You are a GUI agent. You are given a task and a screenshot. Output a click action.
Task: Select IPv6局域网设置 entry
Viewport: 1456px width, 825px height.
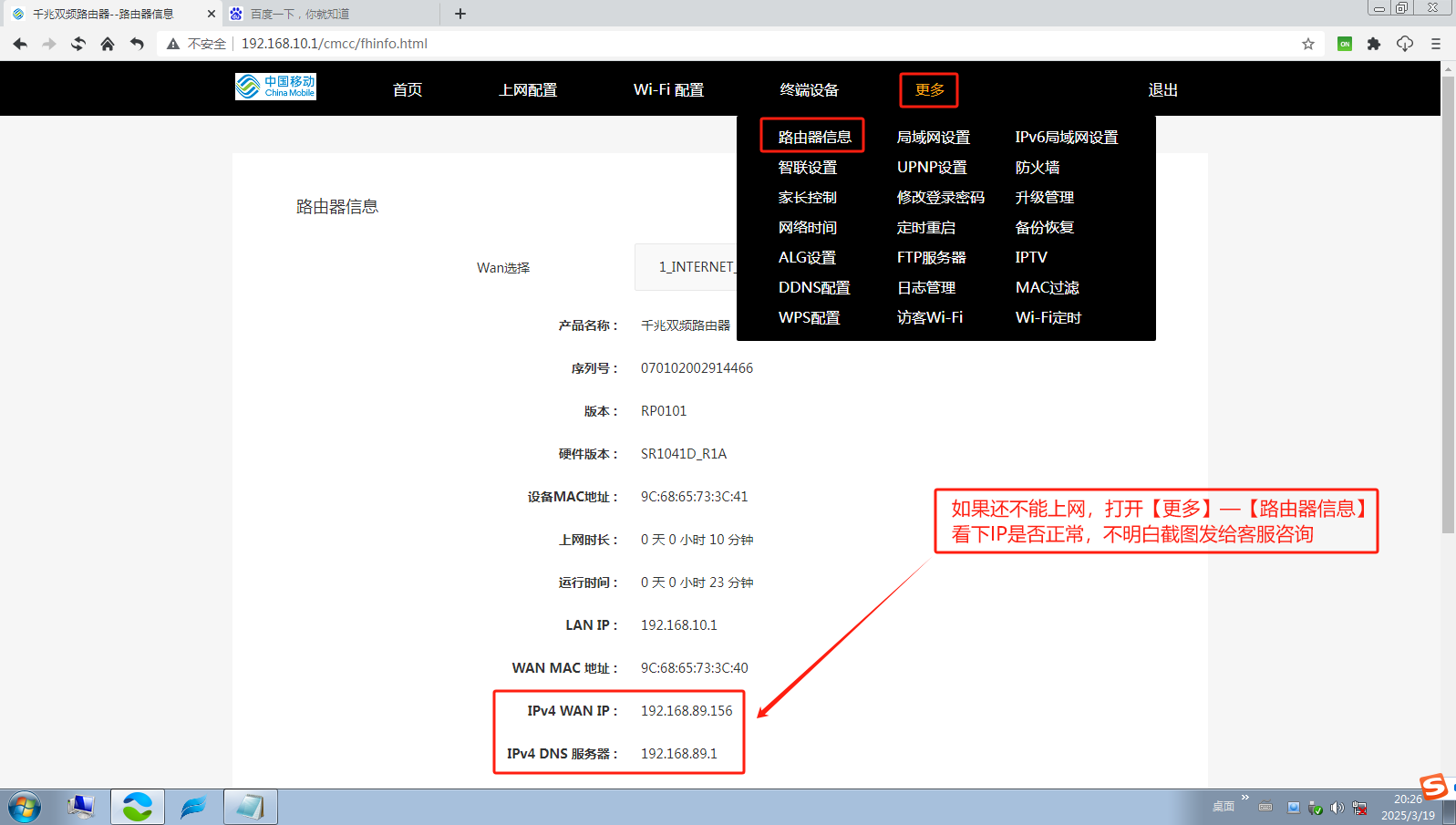tap(1067, 137)
